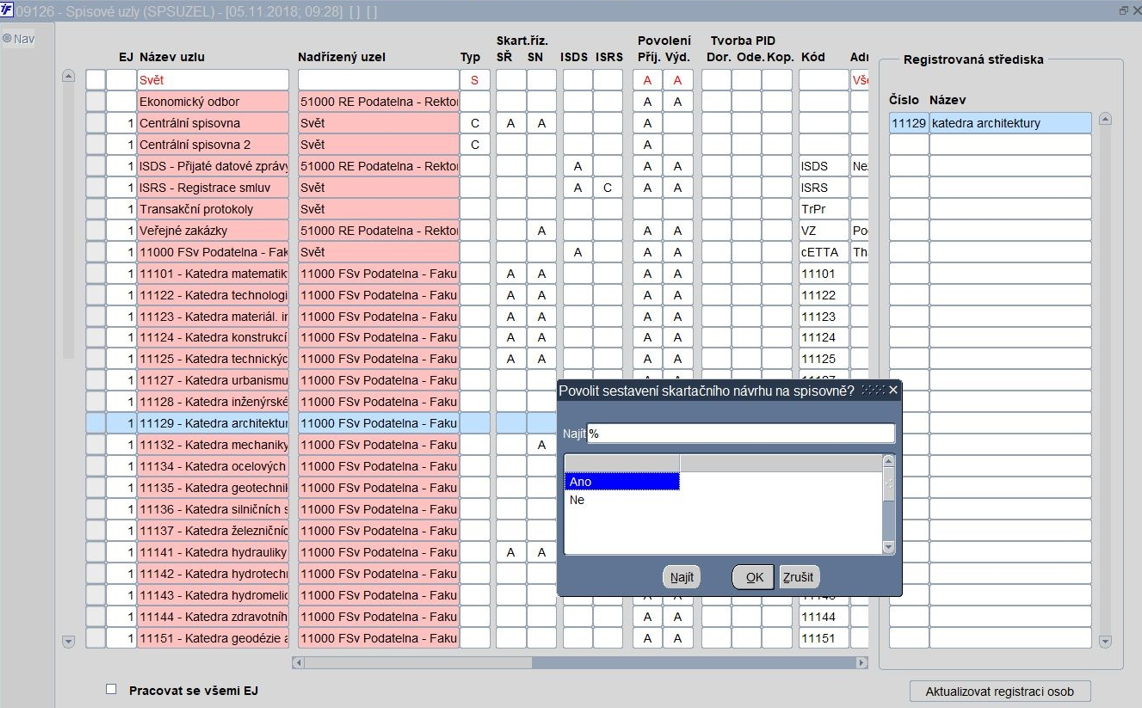Close the skartační návrh dialog with X
This screenshot has width=1142, height=708.
tap(893, 390)
